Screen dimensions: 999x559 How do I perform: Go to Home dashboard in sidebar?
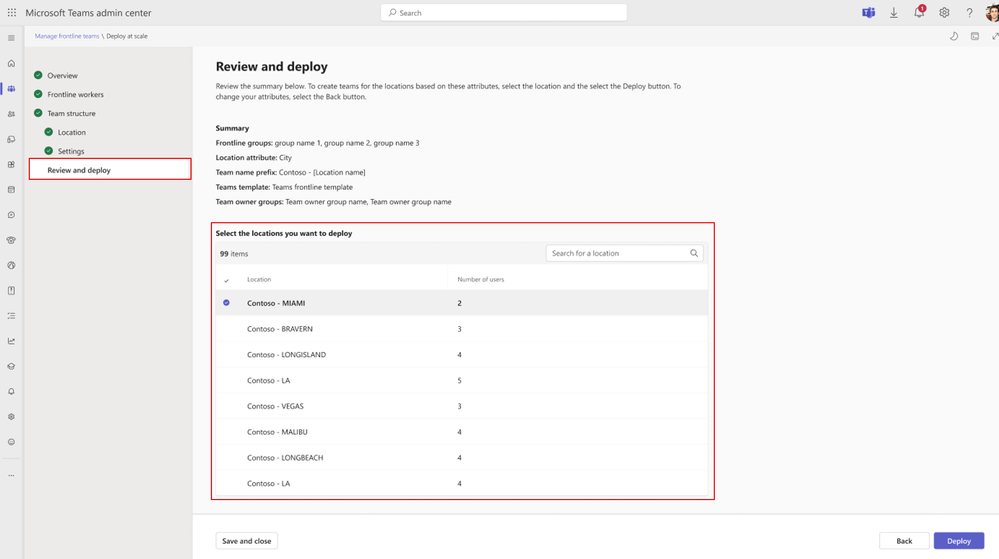[11, 64]
